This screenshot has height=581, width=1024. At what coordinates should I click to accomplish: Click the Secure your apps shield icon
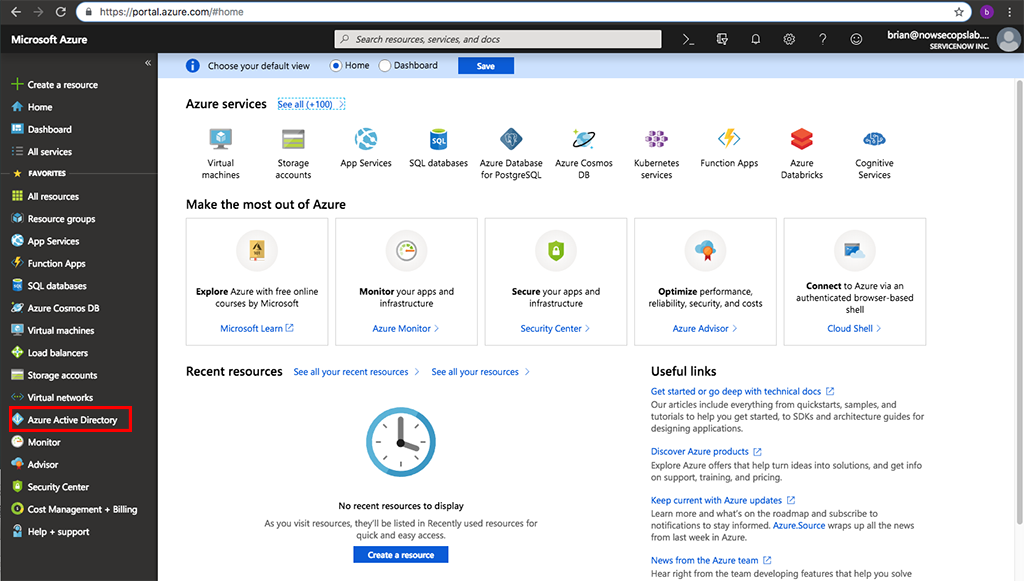pos(556,251)
